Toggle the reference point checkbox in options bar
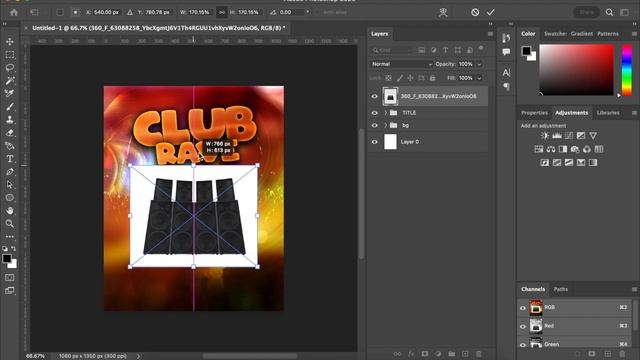 (x=60, y=13)
